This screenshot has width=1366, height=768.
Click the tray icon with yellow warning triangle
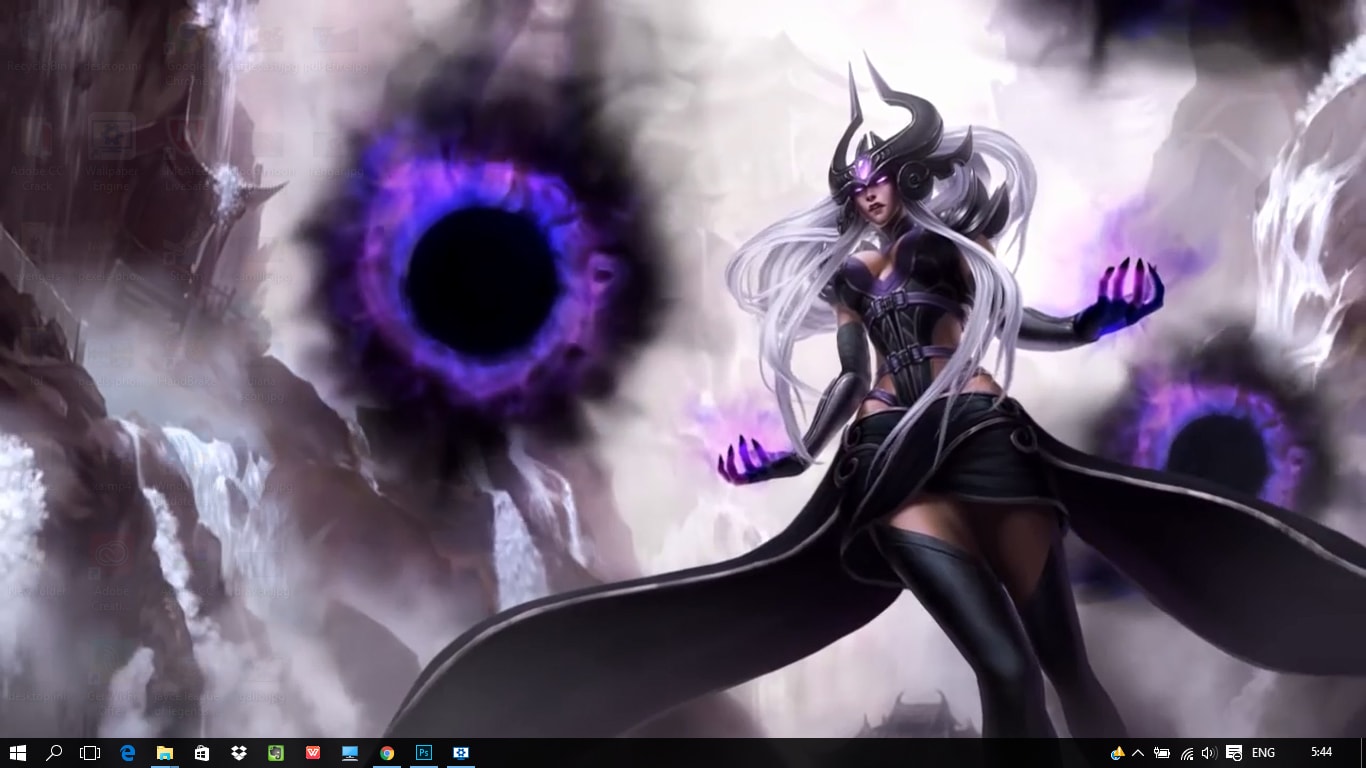tap(1118, 753)
